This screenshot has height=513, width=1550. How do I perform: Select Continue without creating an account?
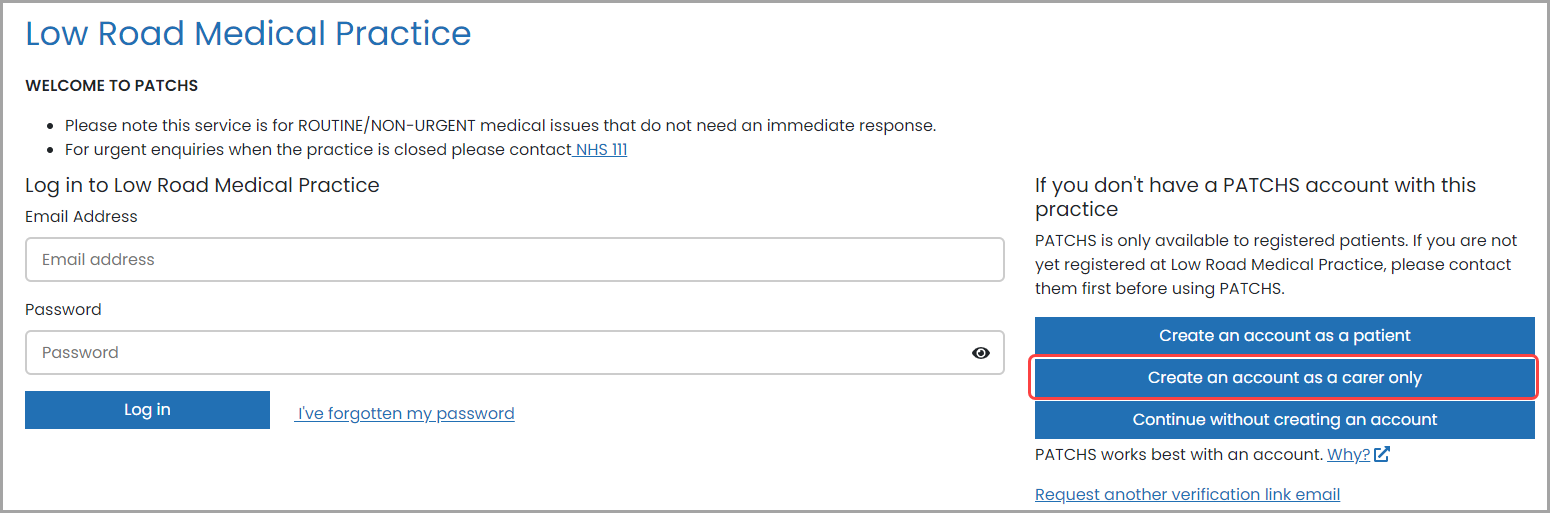(1284, 420)
